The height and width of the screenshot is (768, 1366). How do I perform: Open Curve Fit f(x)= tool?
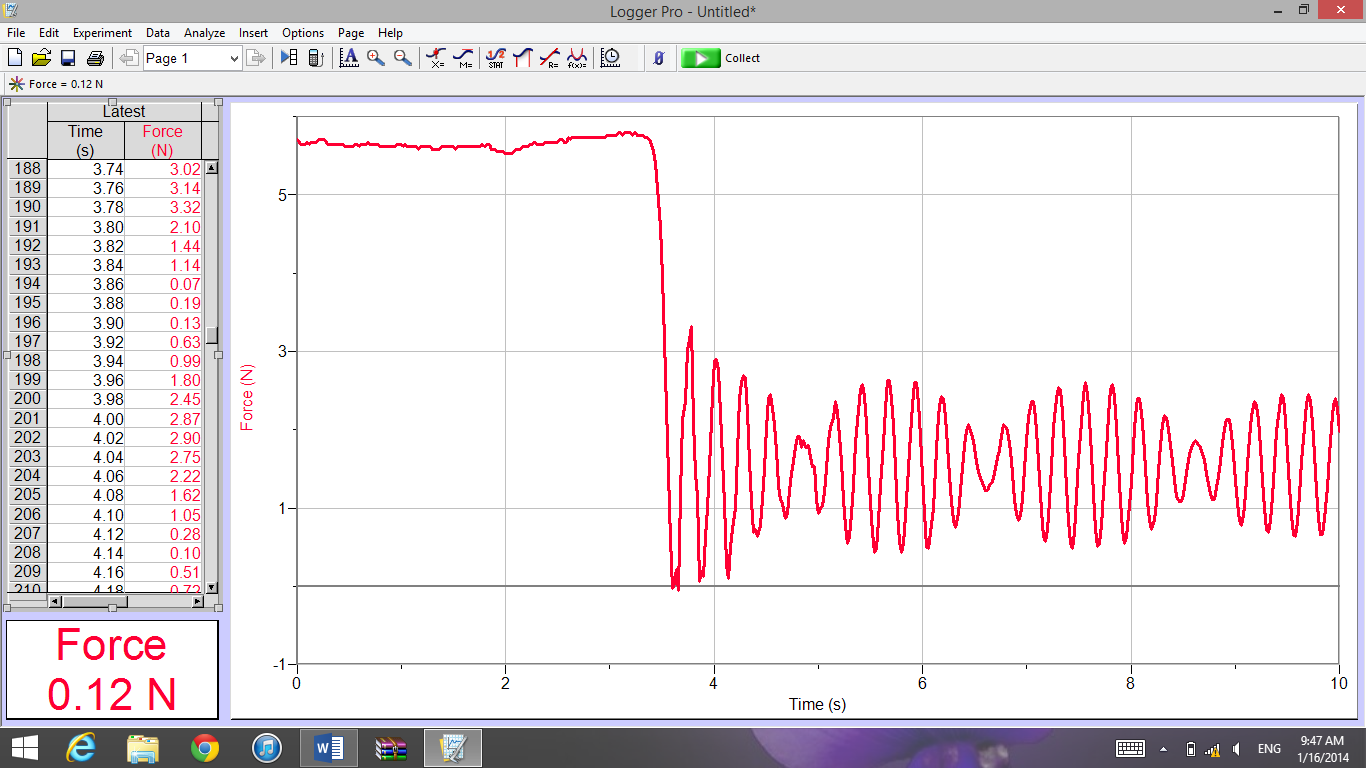point(577,58)
